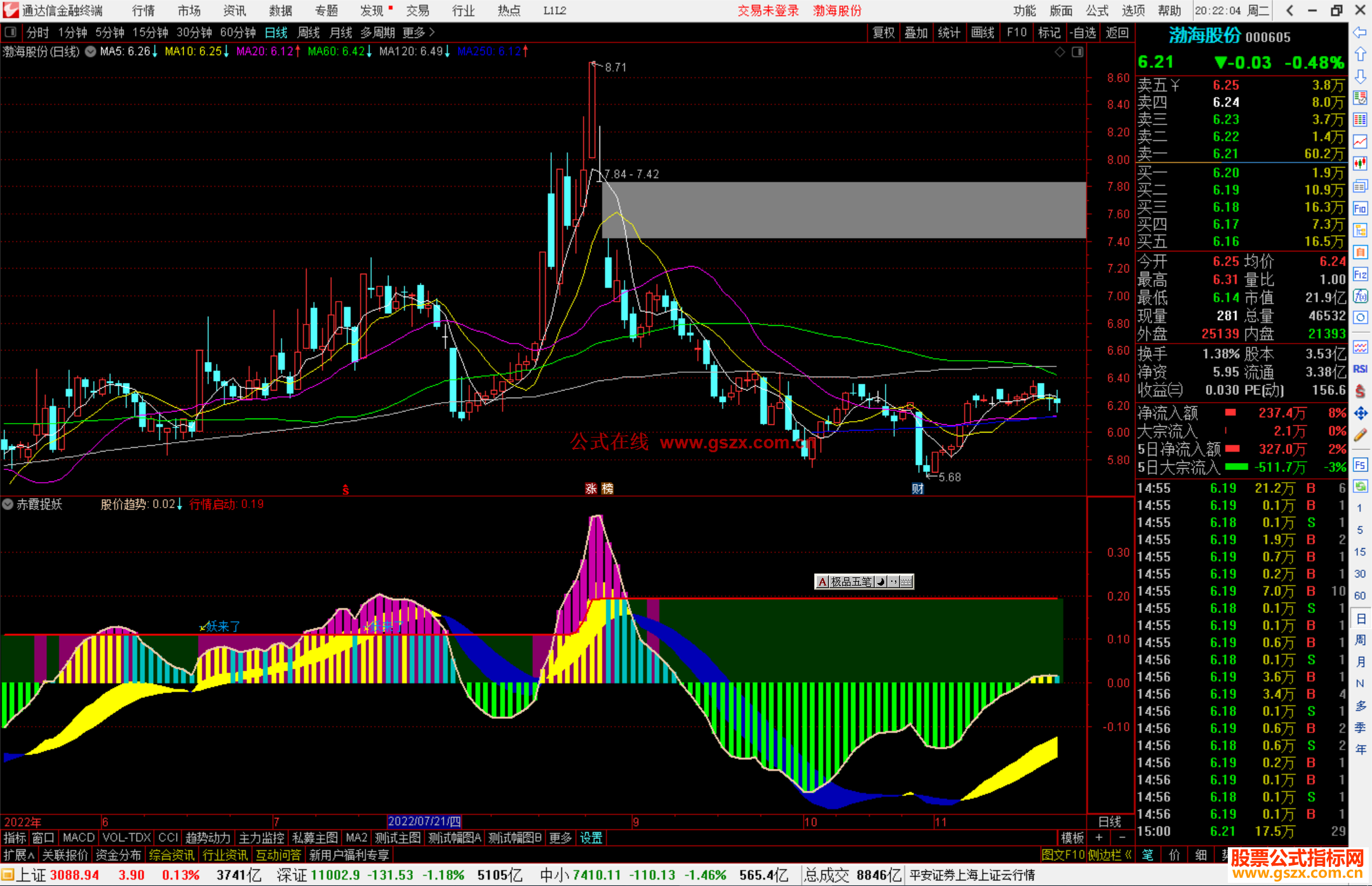Select the pencil drawing tool icon
Screen dimensions: 1372x886
coord(1360,435)
